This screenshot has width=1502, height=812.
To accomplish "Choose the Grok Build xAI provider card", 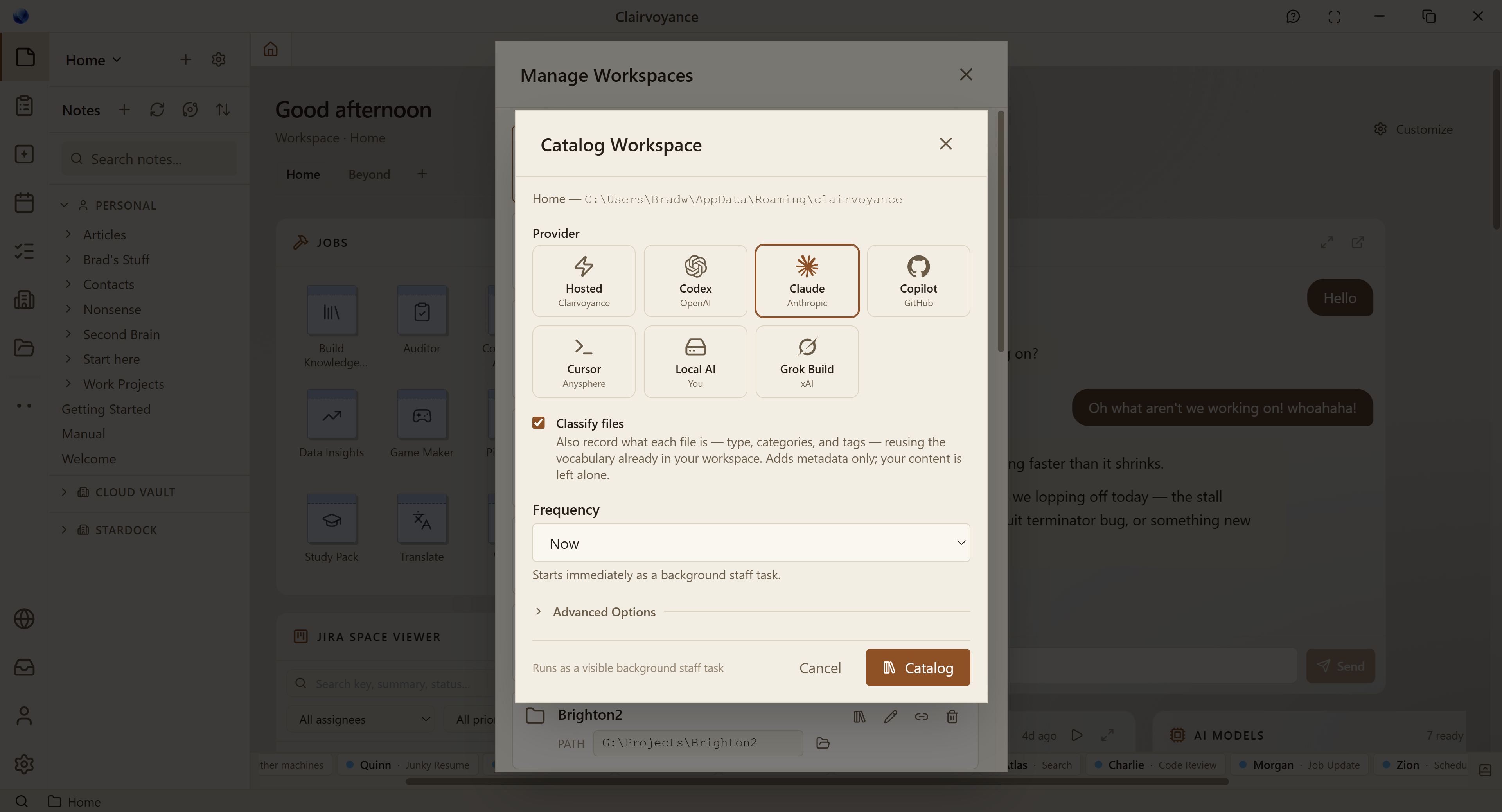I will [x=807, y=361].
